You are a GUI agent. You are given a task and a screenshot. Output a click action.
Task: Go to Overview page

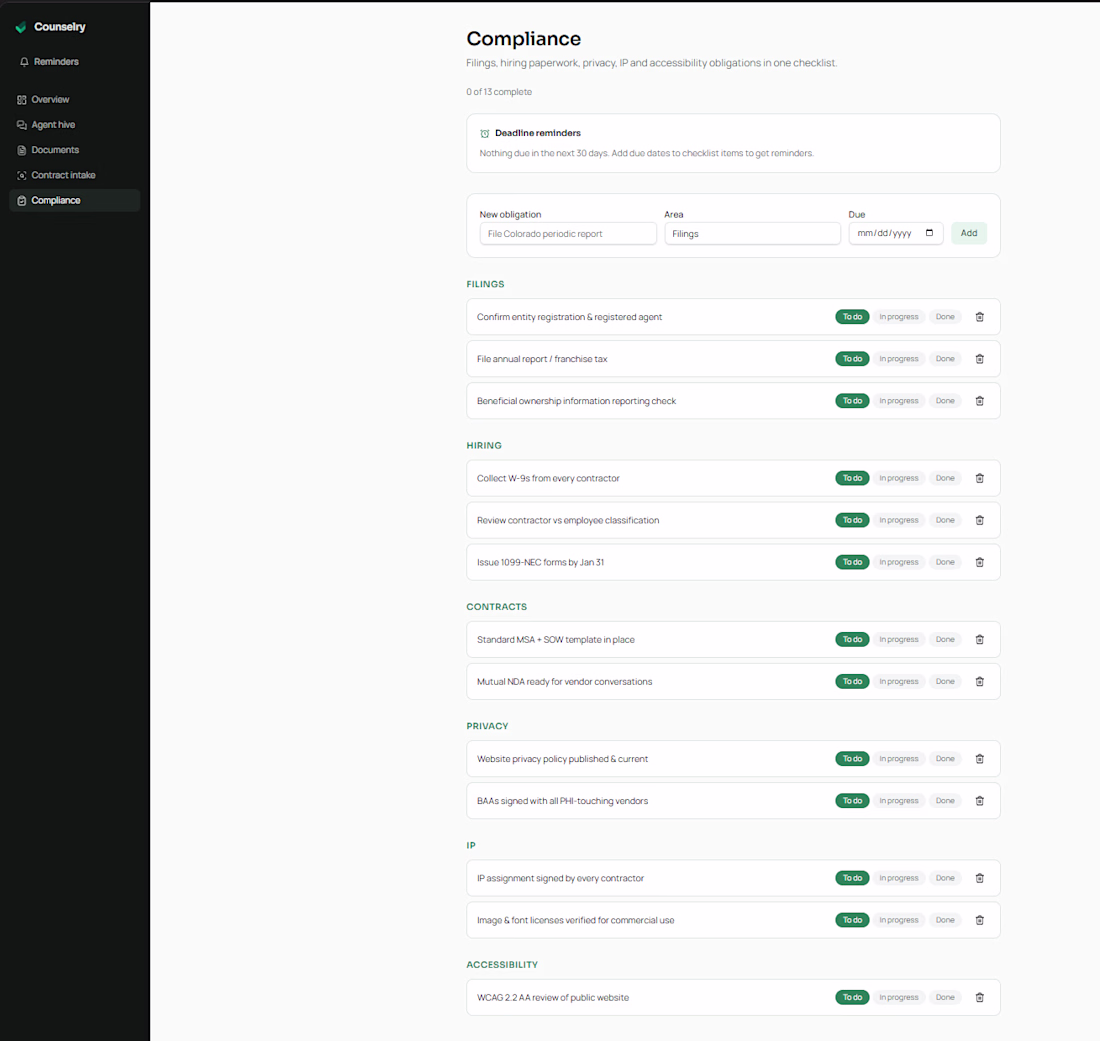coord(74,100)
